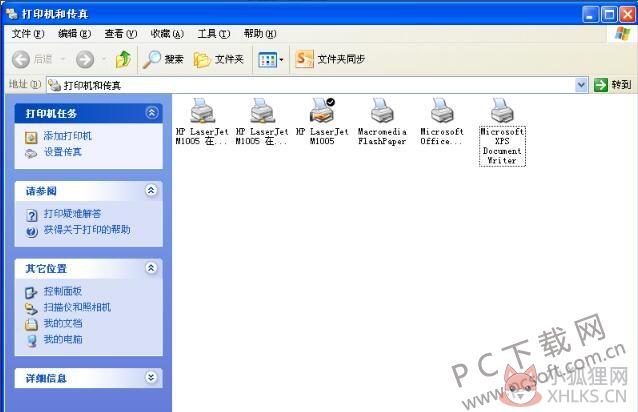Go up one folder level icon
Image resolution: width=638 pixels, height=412 pixels.
[x=123, y=59]
